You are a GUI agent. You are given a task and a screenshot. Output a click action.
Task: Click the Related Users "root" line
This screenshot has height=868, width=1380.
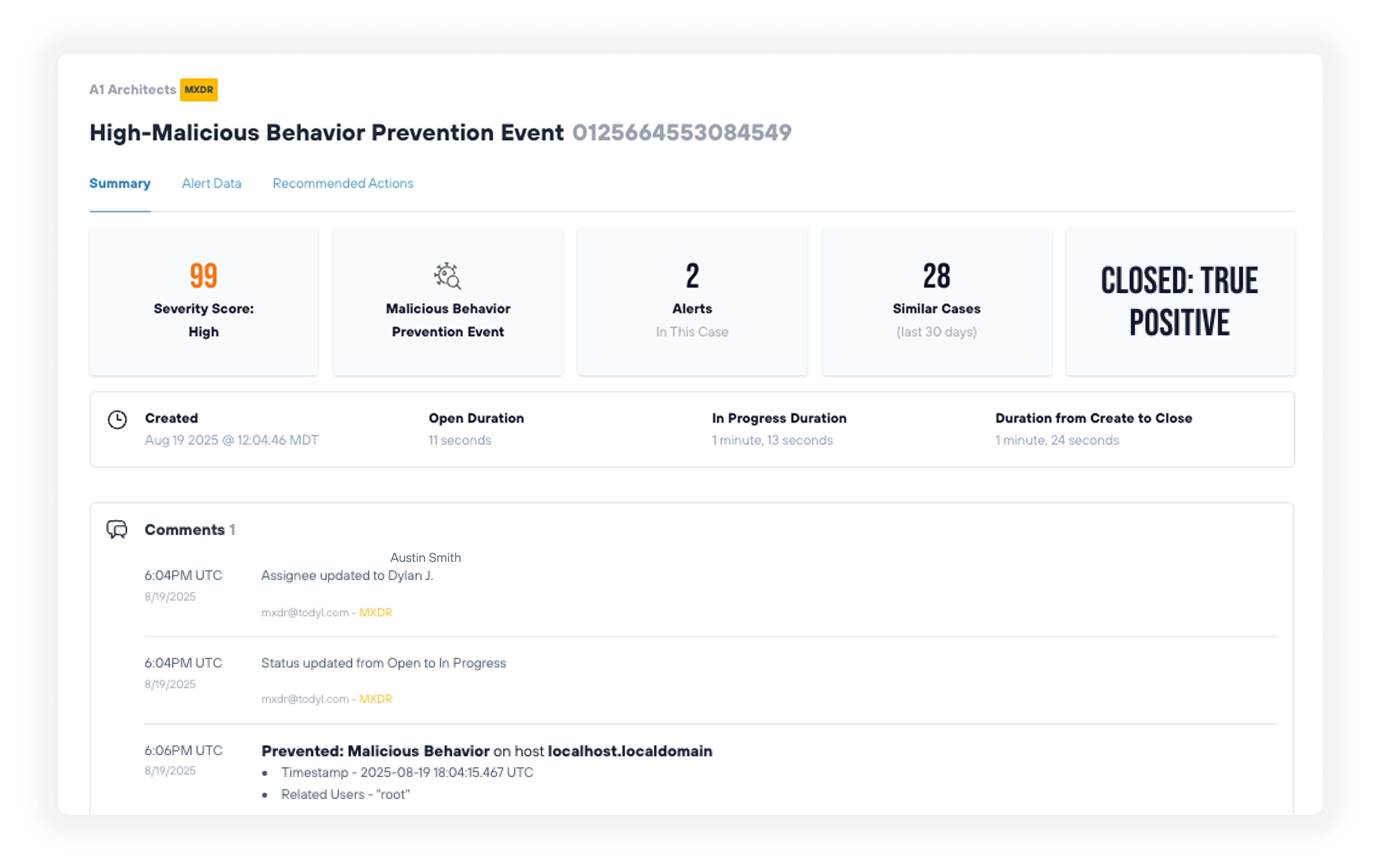click(346, 794)
